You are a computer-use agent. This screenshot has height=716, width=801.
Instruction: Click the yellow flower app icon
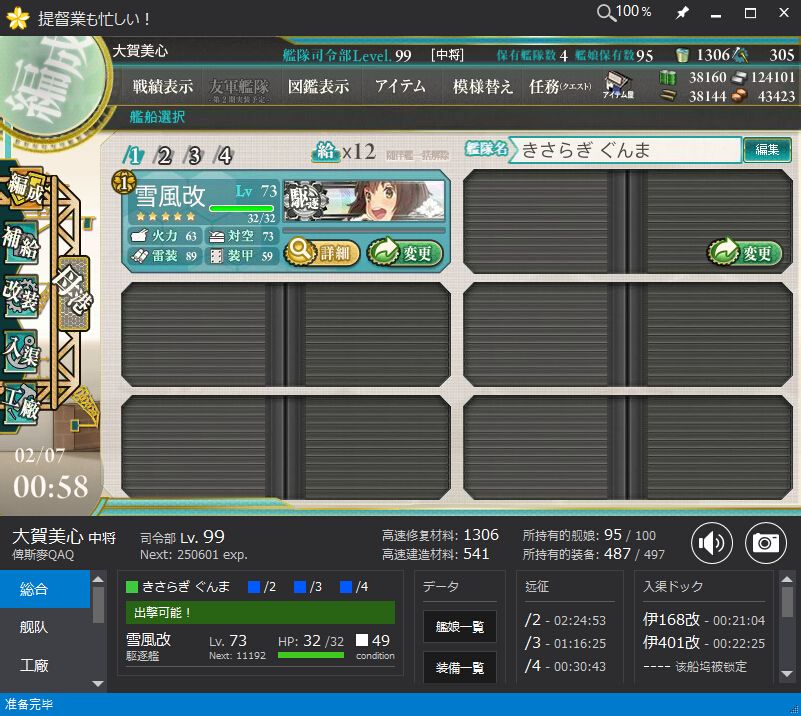click(x=18, y=18)
